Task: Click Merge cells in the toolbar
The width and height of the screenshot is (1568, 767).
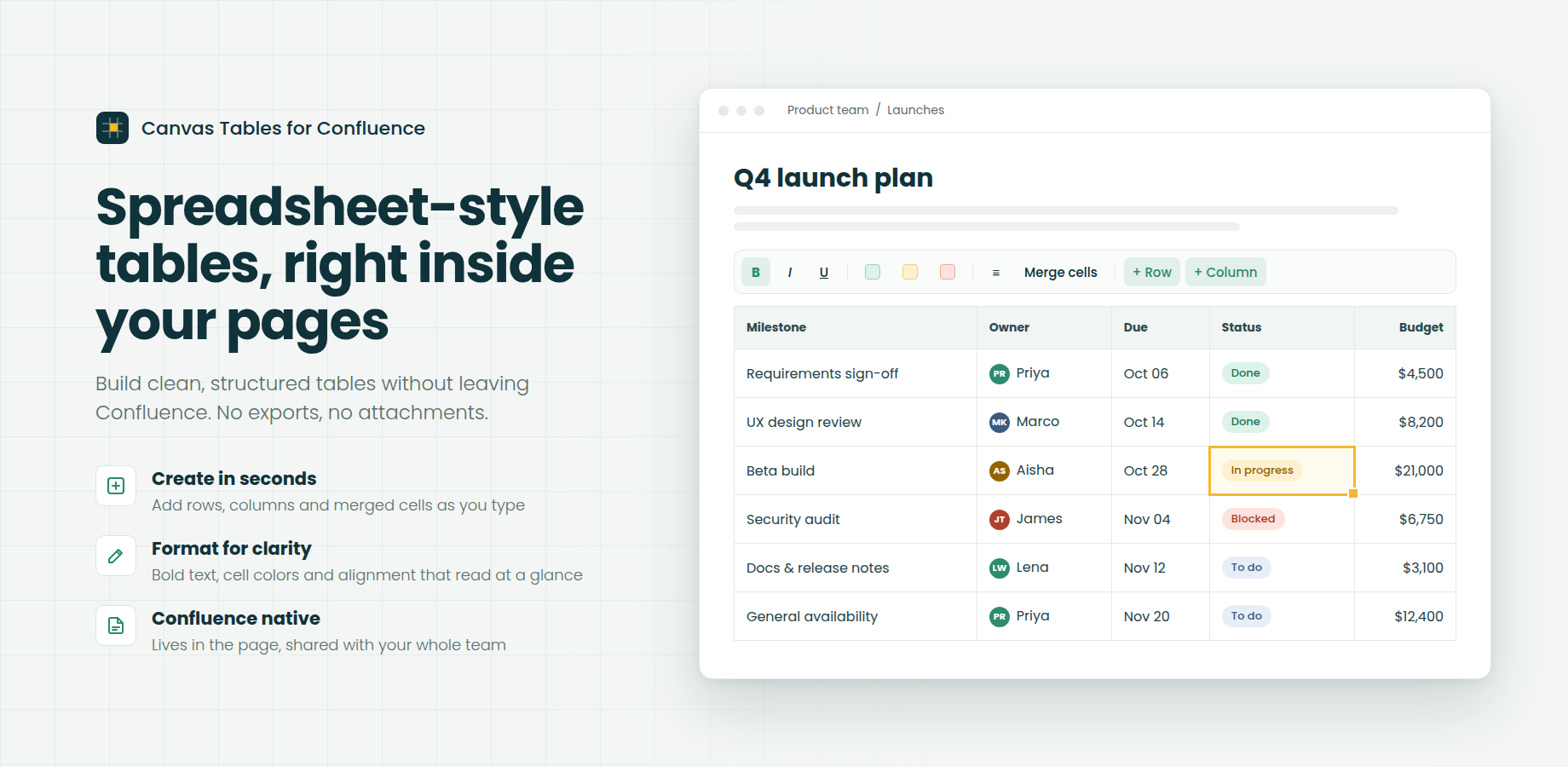Action: [1061, 272]
